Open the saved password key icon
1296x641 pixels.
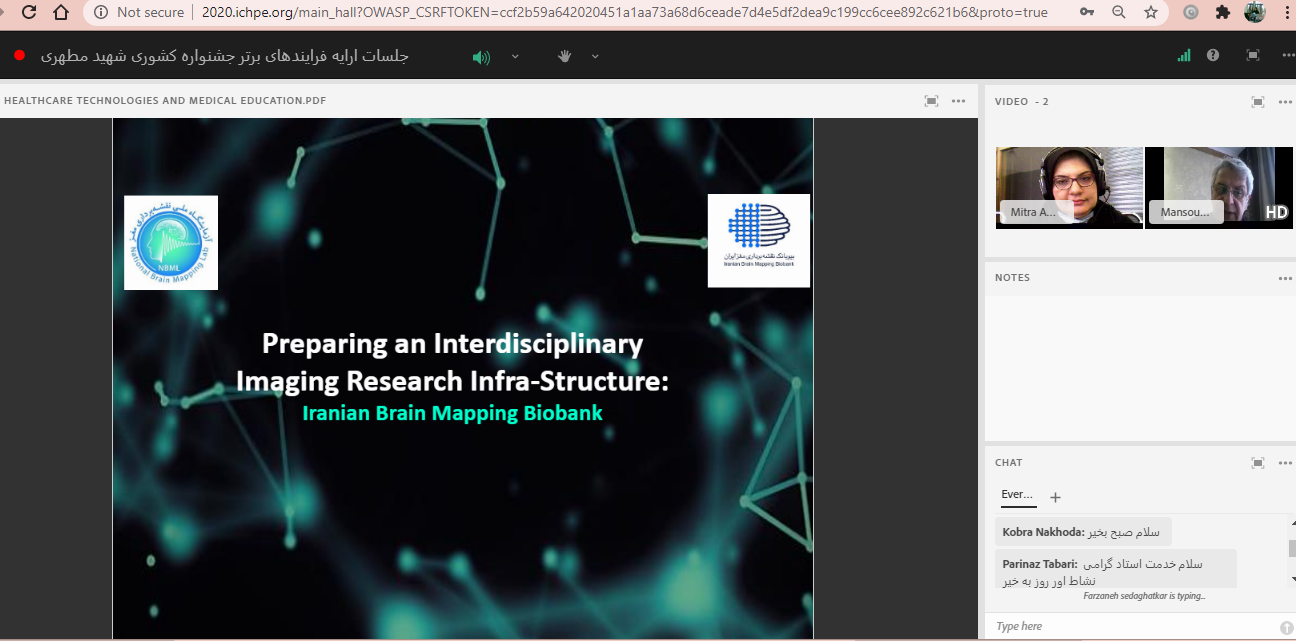pyautogui.click(x=1087, y=13)
